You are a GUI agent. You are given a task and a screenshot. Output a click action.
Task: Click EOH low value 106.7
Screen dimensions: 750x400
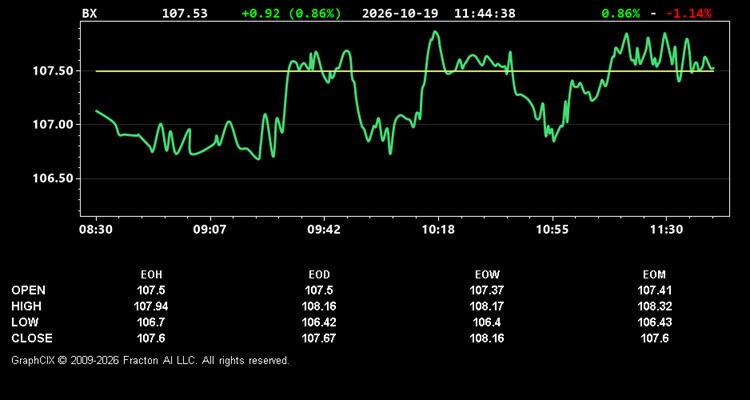pos(151,322)
